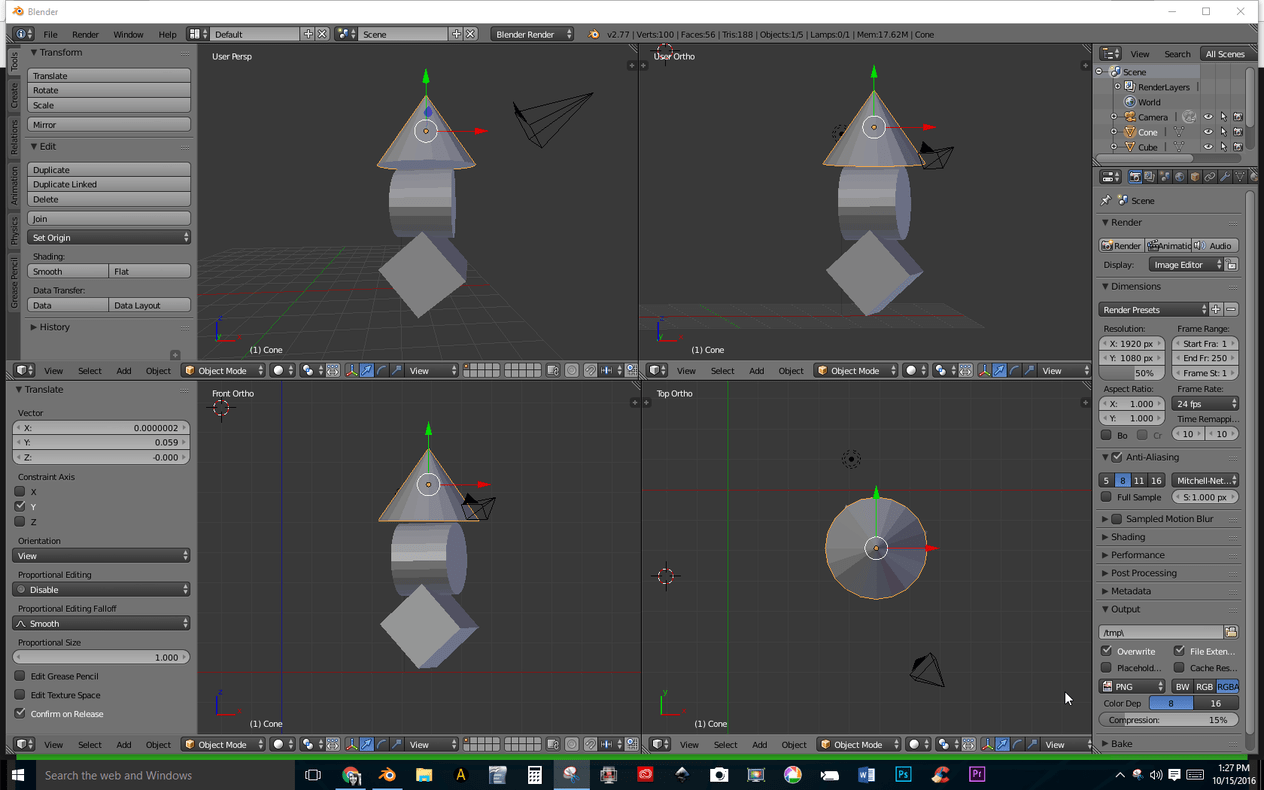
Task: Open the PNG file format dropdown
Action: [x=1132, y=687]
